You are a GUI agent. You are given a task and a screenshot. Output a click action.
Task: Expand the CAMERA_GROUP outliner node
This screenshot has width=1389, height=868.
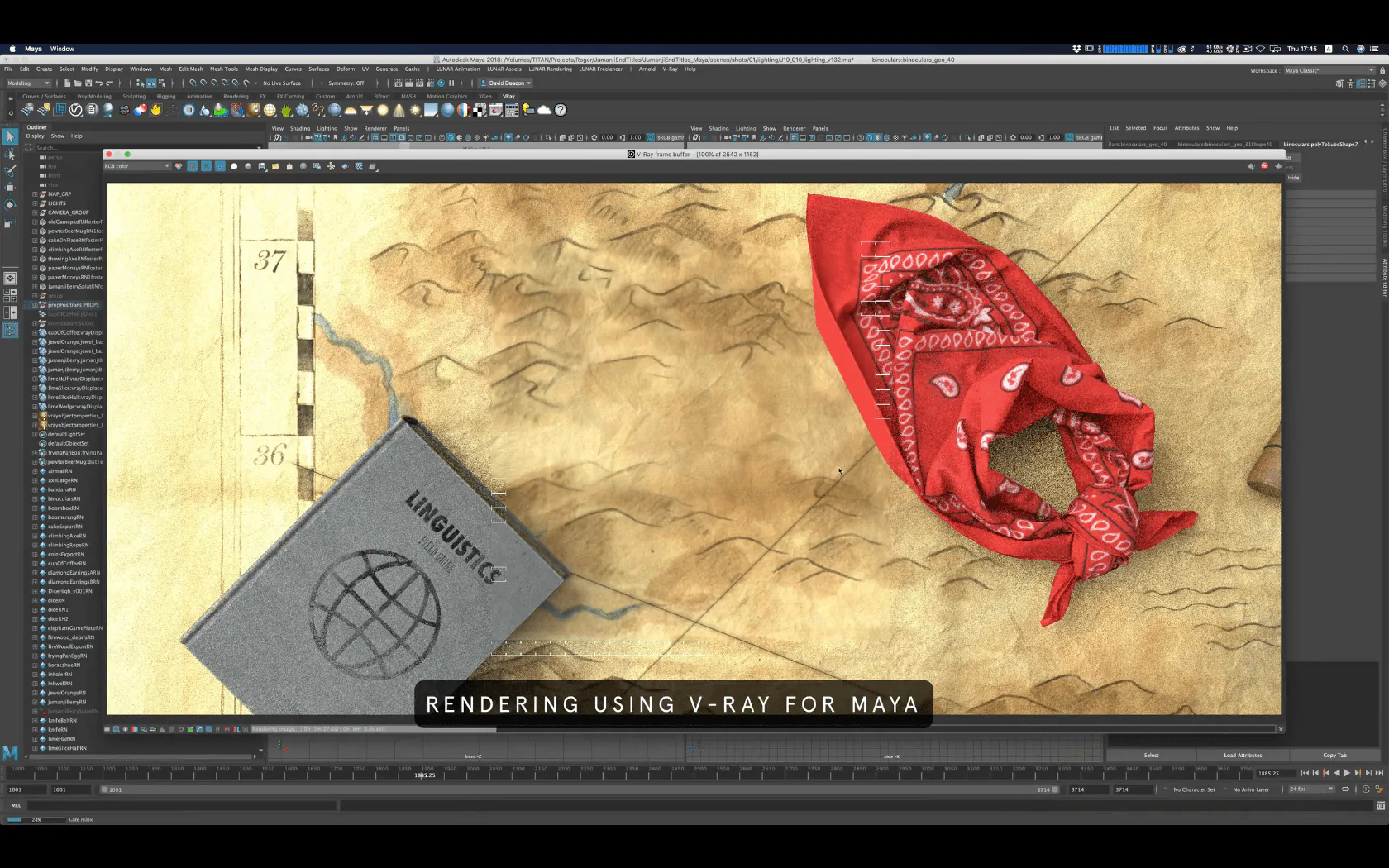point(35,212)
